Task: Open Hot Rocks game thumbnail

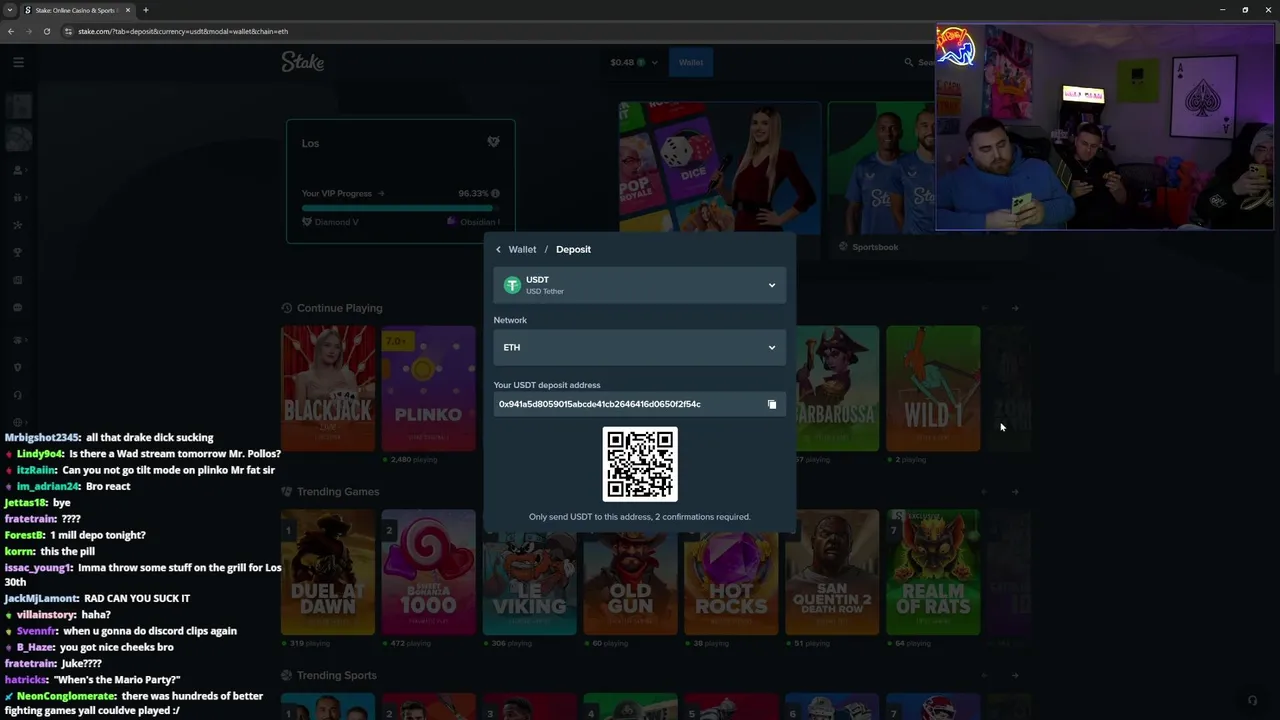Action: pos(731,583)
